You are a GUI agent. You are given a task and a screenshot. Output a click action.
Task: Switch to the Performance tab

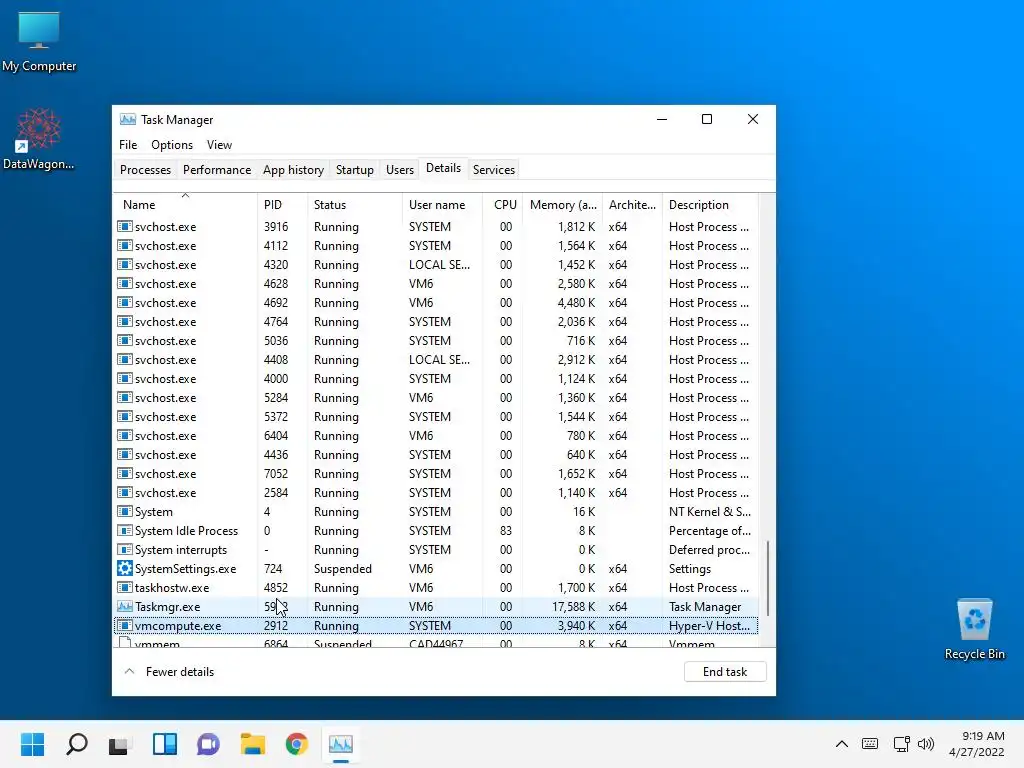click(217, 170)
